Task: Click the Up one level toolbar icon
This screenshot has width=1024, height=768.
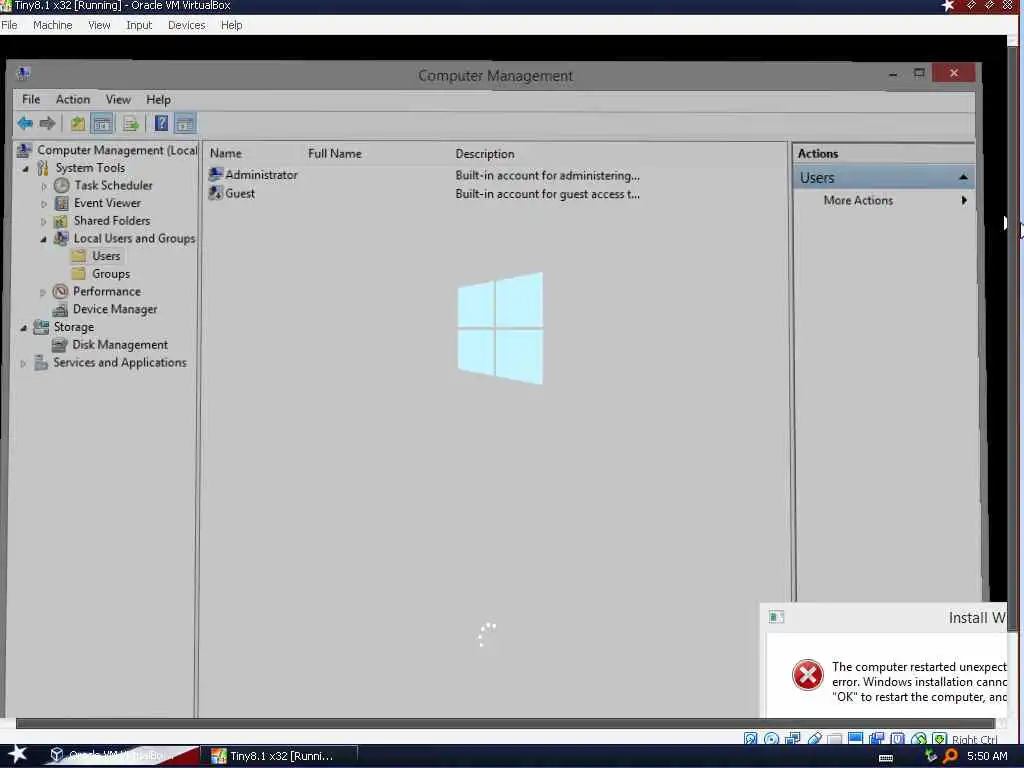Action: pyautogui.click(x=78, y=123)
